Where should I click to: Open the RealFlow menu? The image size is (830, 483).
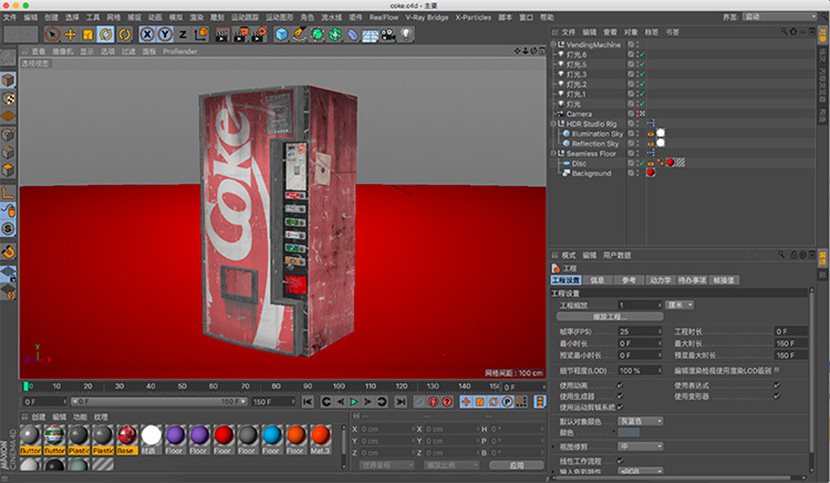[x=384, y=17]
